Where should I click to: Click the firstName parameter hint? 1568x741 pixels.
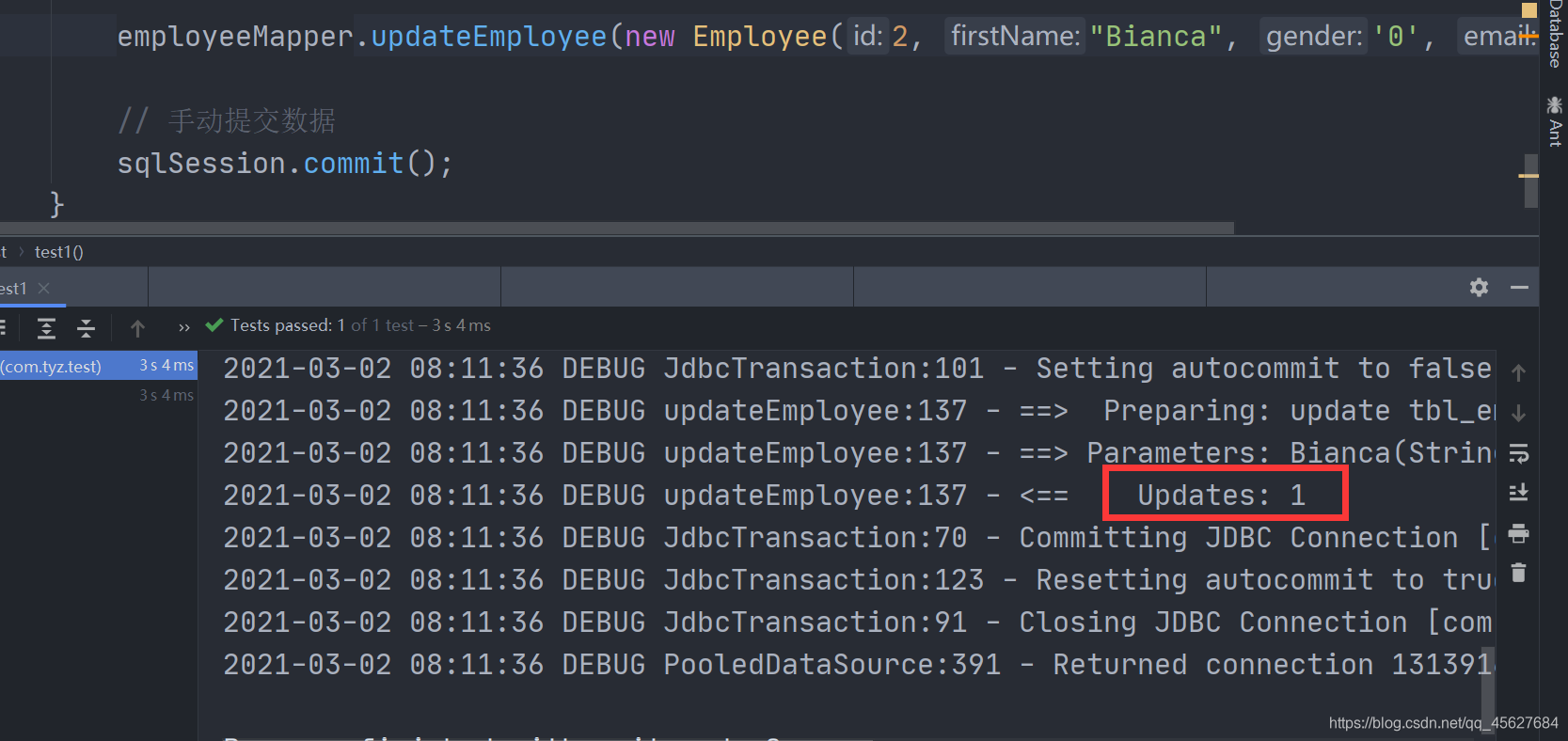tap(1015, 37)
